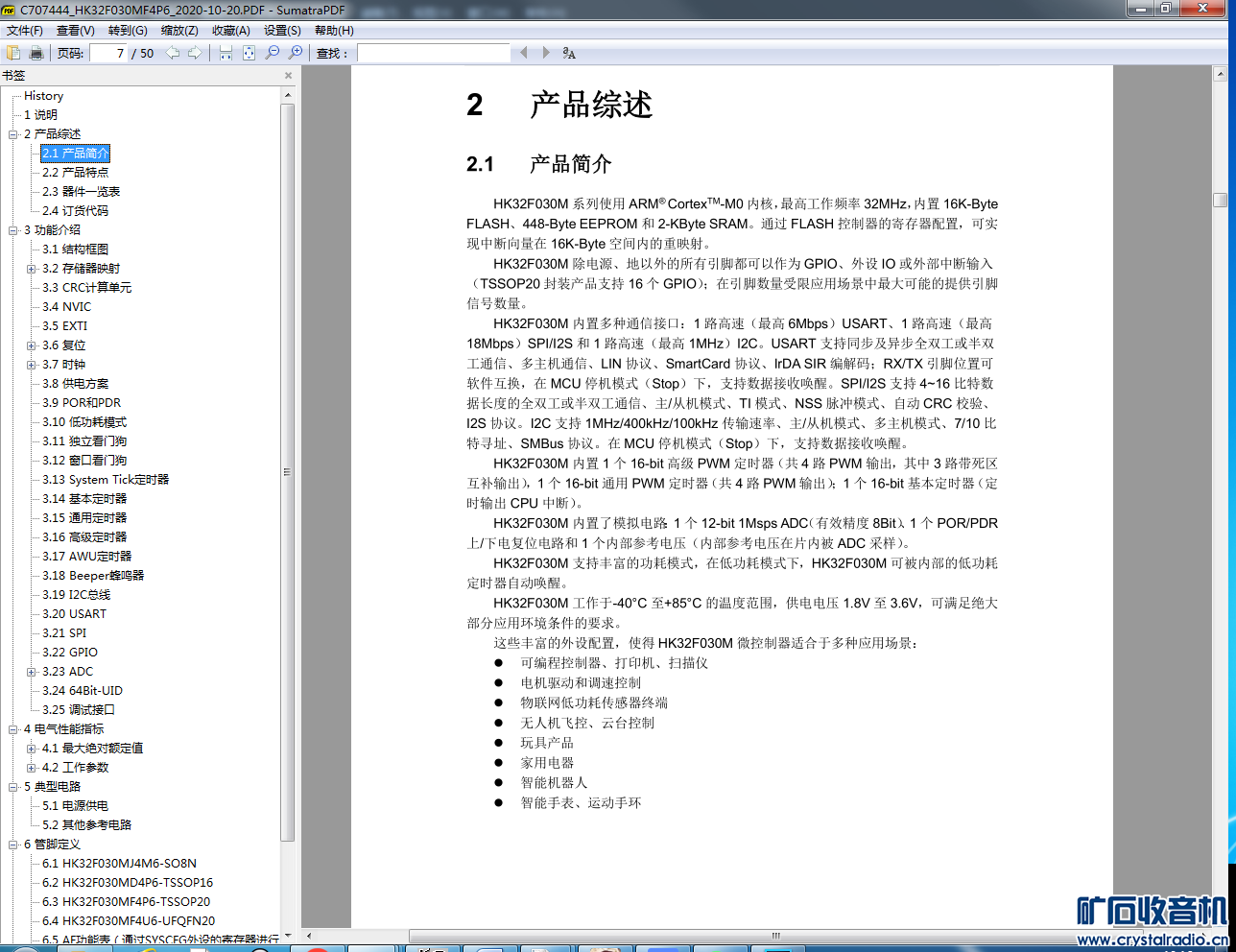The image size is (1236, 952).
Task: Open the 缩放(Z) menu
Action: tap(179, 31)
